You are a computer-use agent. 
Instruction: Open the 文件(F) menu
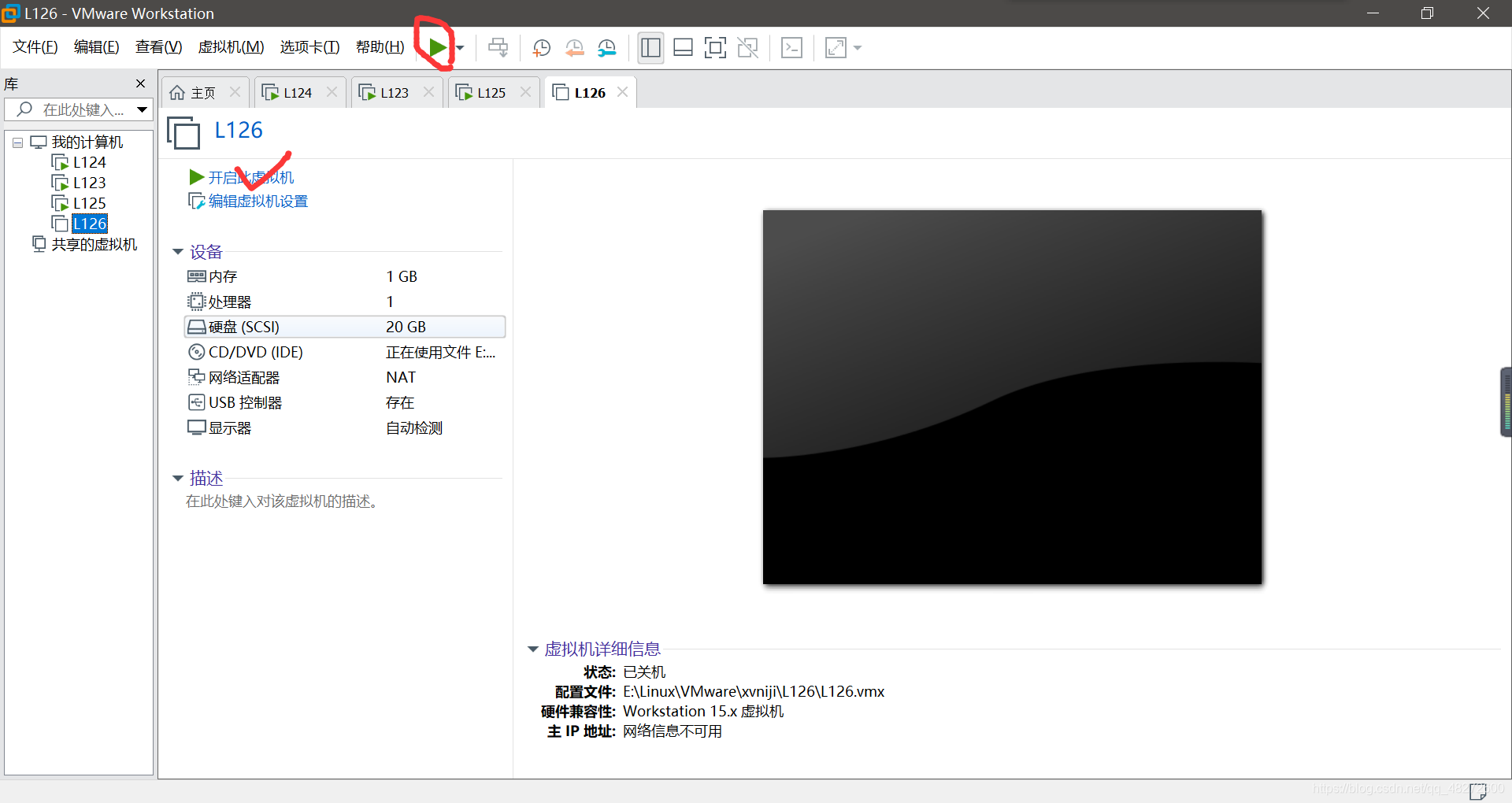click(x=35, y=47)
